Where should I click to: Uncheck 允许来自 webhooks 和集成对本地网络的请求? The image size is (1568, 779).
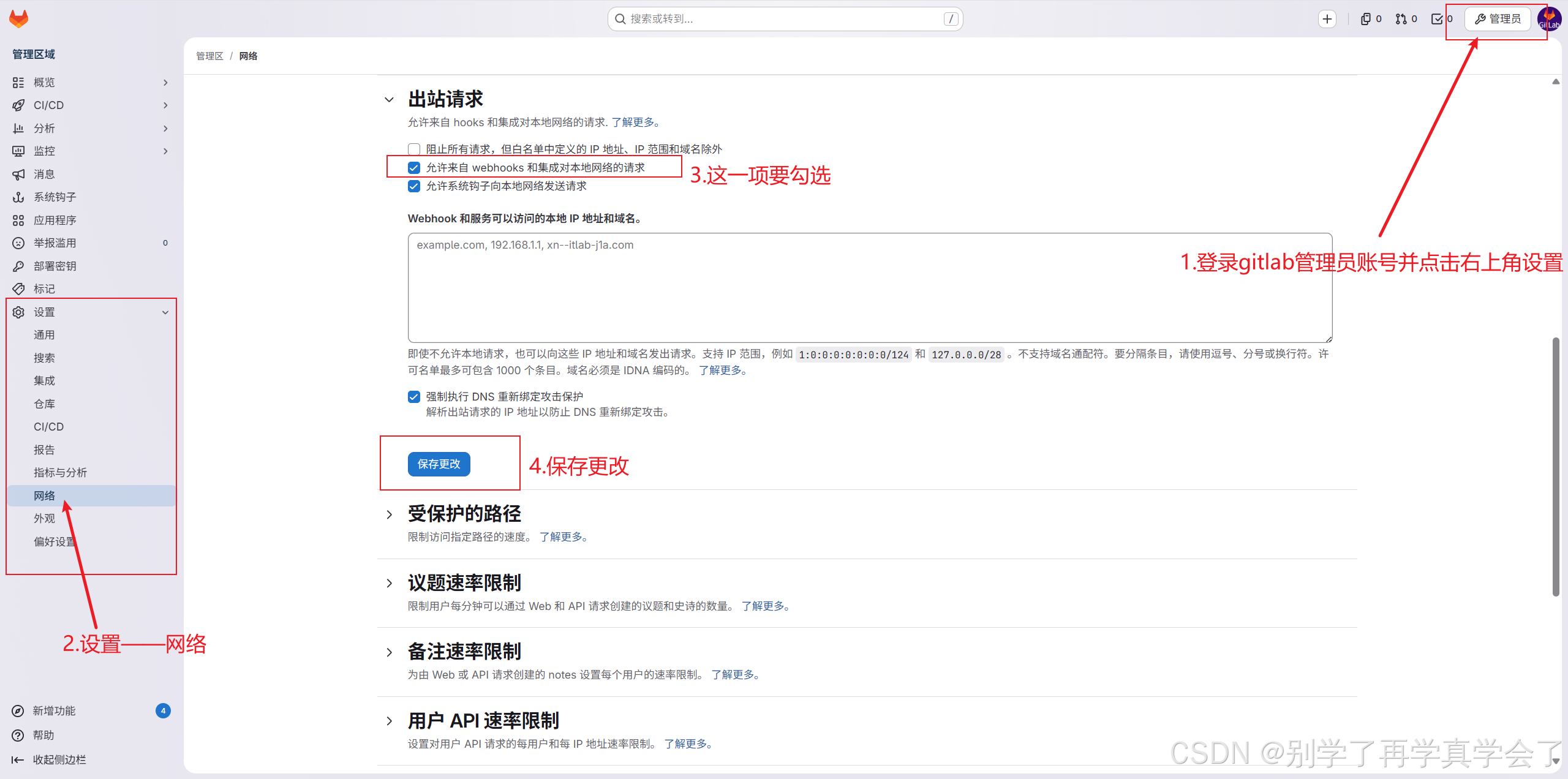(x=414, y=167)
